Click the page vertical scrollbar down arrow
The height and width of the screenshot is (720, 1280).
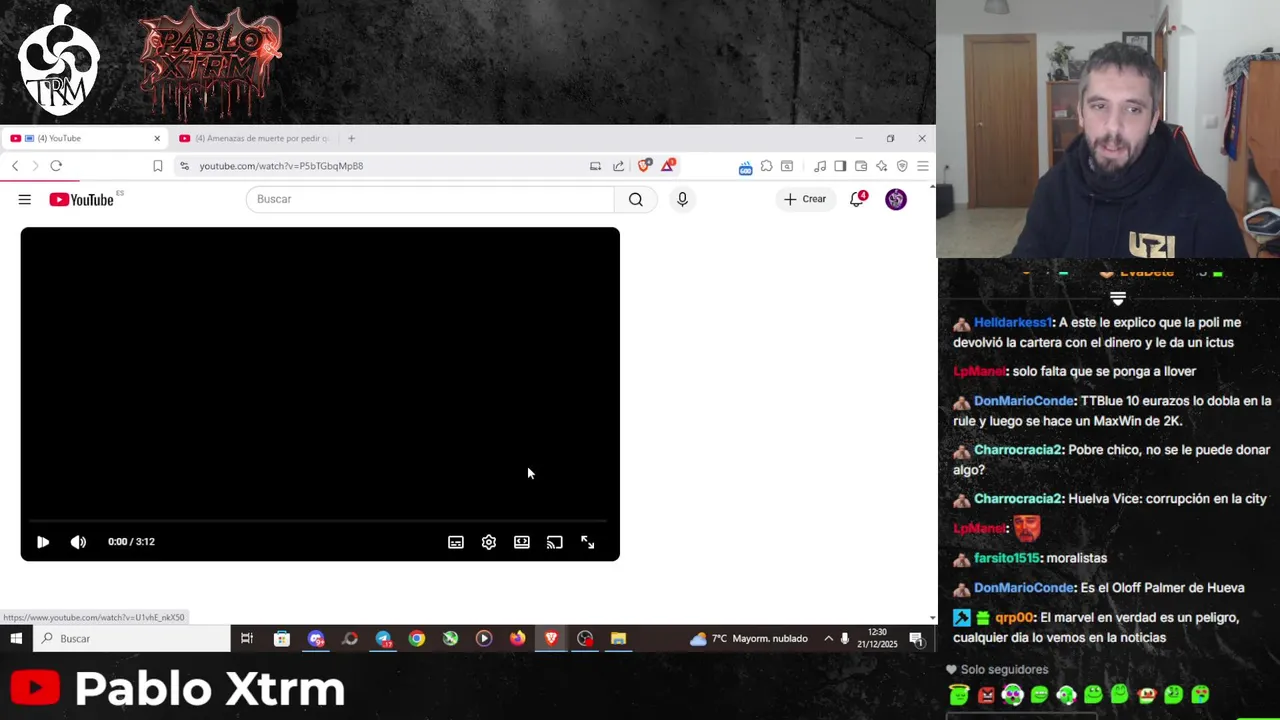pyautogui.click(x=932, y=618)
